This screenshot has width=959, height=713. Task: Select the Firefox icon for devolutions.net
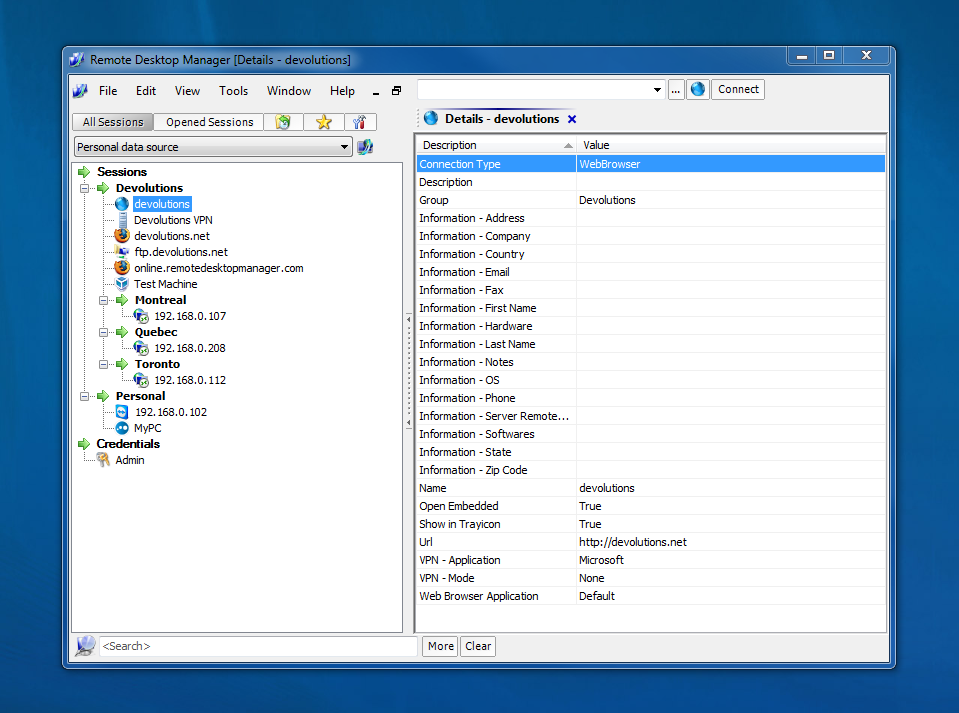click(122, 236)
